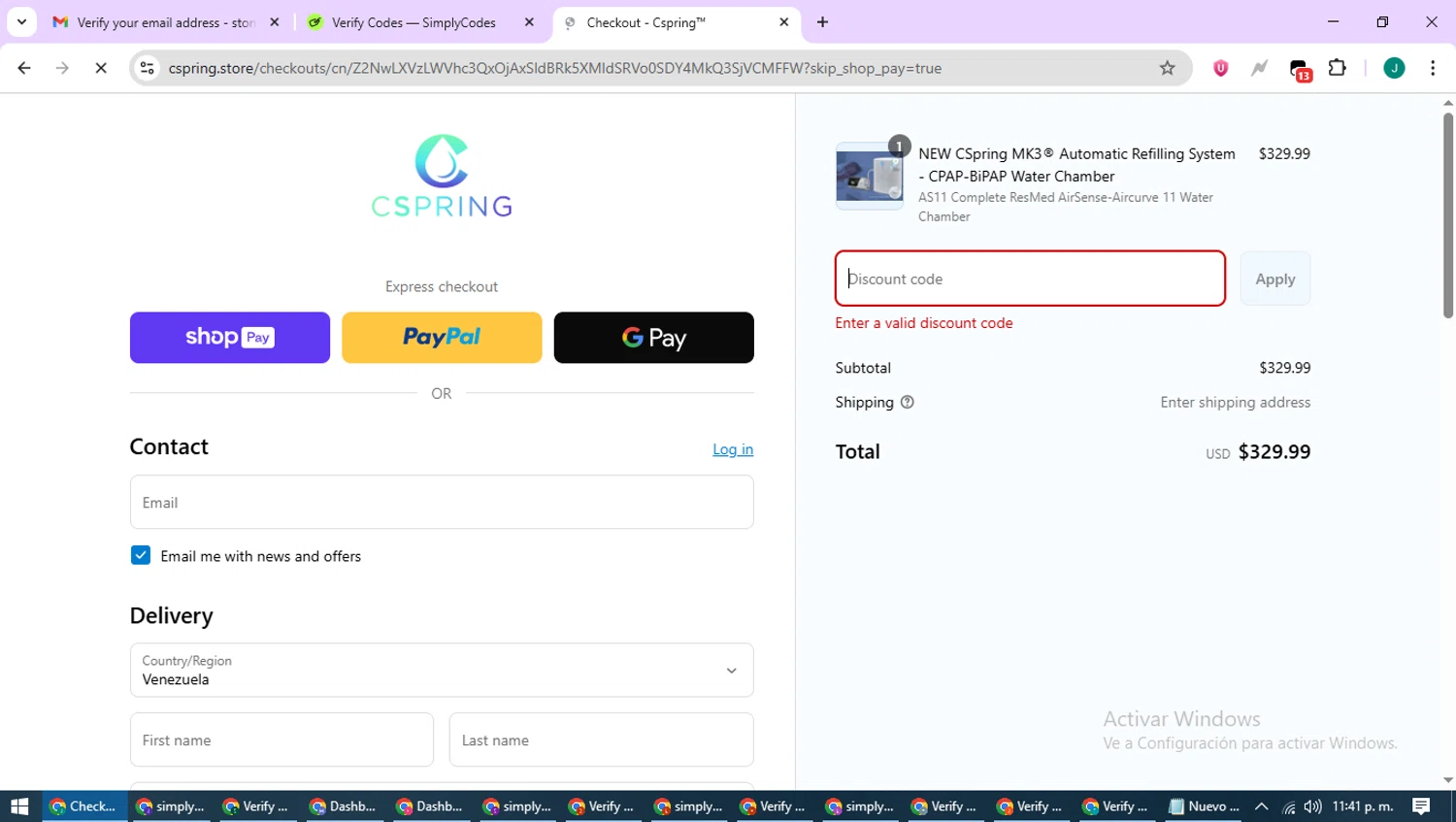Viewport: 1456px width, 822px height.
Task: Pay with the PayPal button
Action: [x=442, y=338]
